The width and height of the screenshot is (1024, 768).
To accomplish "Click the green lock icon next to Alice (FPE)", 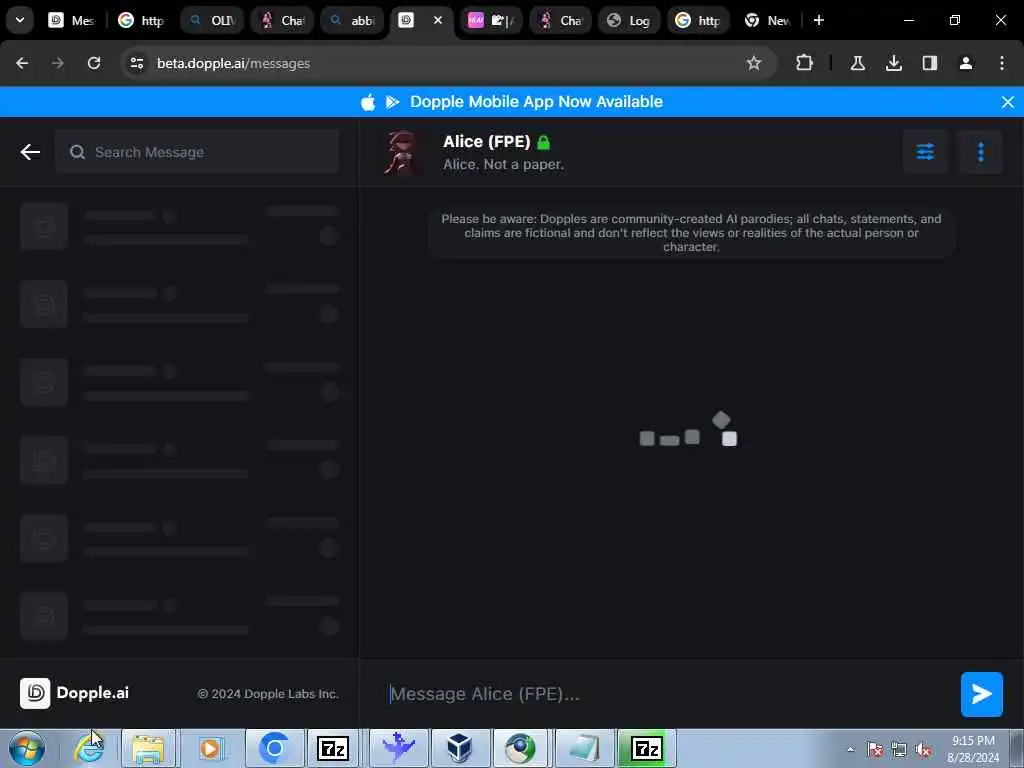I will (543, 142).
